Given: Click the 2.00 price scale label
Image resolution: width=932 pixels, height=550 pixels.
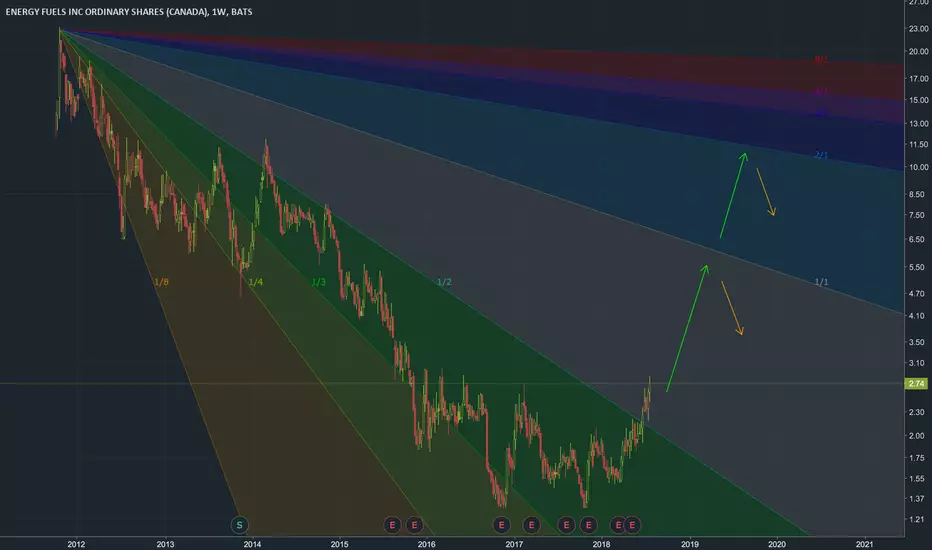Looking at the screenshot, I should click(916, 436).
